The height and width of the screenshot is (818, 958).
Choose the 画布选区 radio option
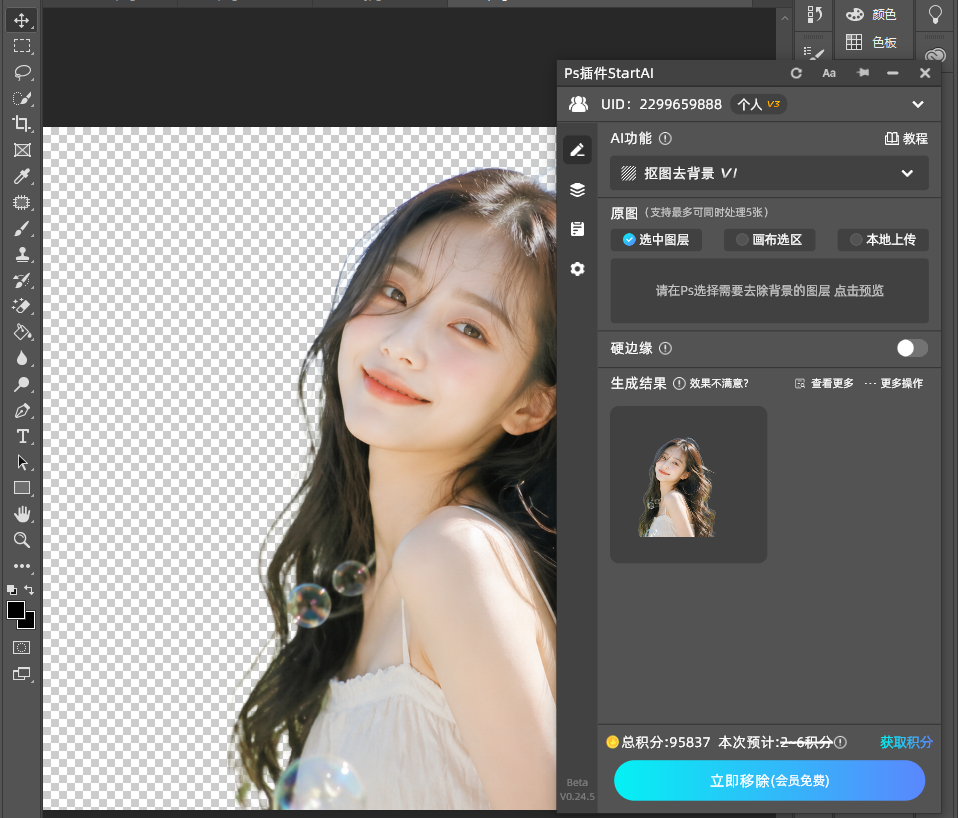(769, 239)
